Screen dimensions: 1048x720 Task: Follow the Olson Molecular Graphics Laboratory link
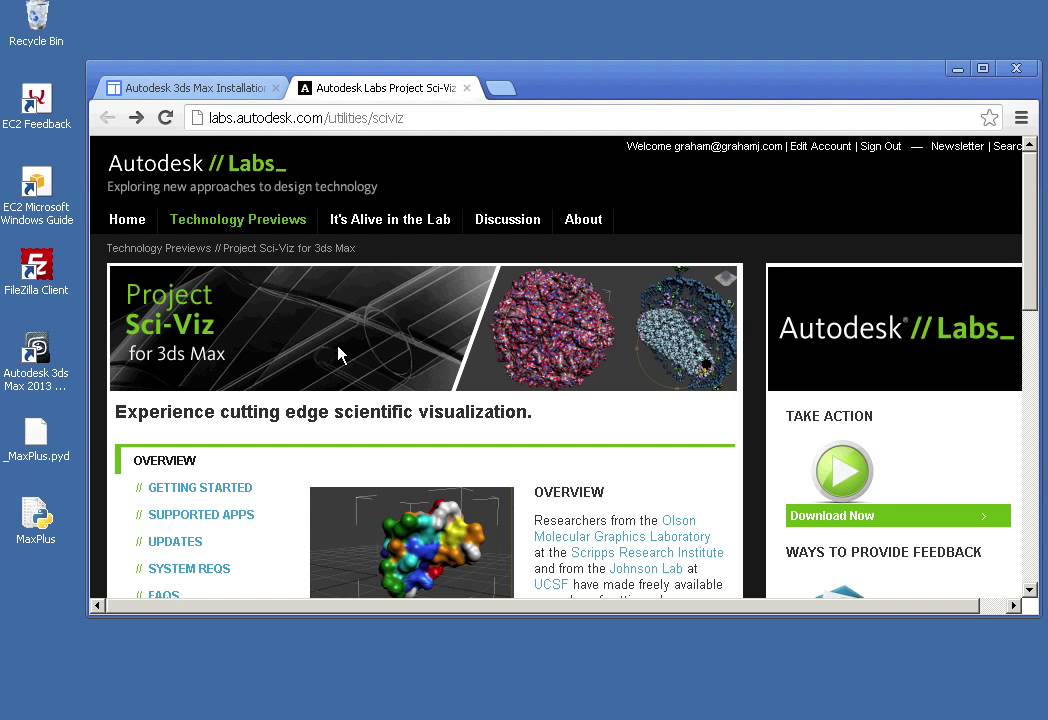(x=622, y=528)
